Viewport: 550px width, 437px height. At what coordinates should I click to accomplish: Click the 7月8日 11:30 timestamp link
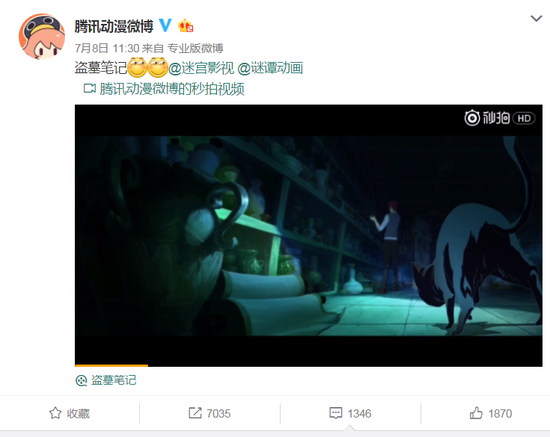click(x=107, y=48)
